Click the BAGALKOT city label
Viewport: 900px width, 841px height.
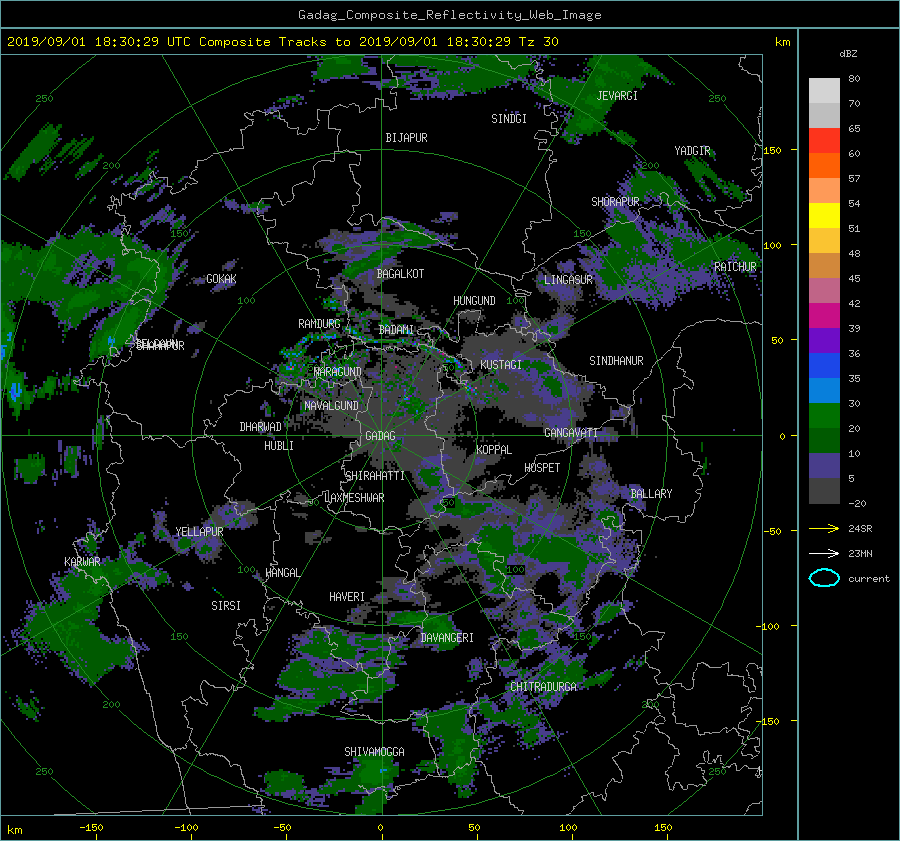click(400, 274)
